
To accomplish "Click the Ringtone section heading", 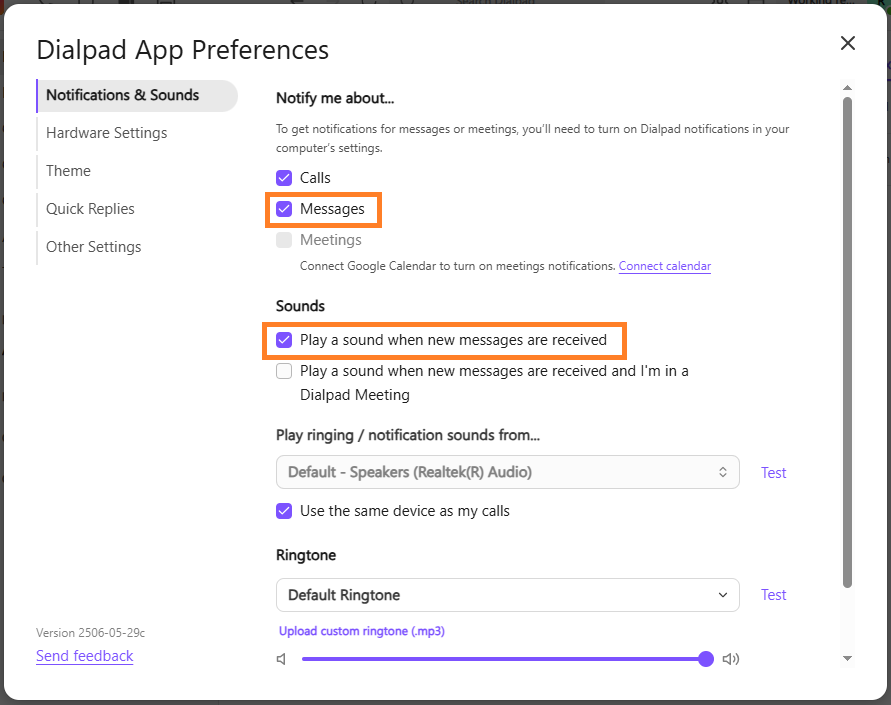I will 306,555.
